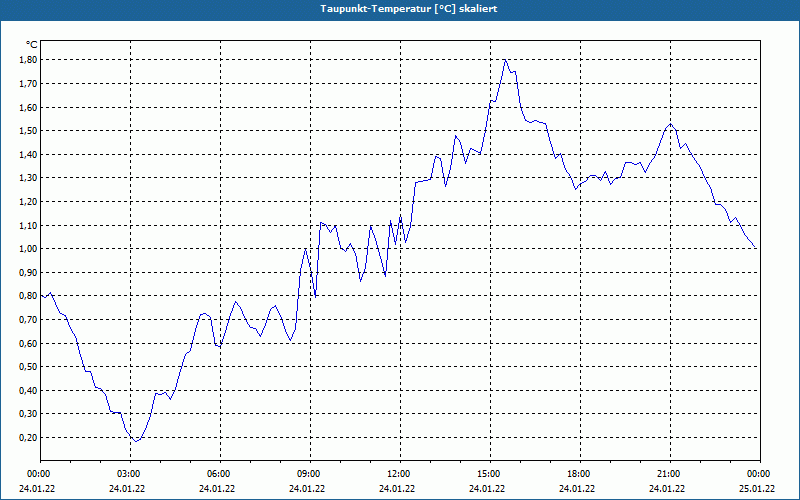
Task: Select the 1,30 y-axis label
Action: [28, 178]
